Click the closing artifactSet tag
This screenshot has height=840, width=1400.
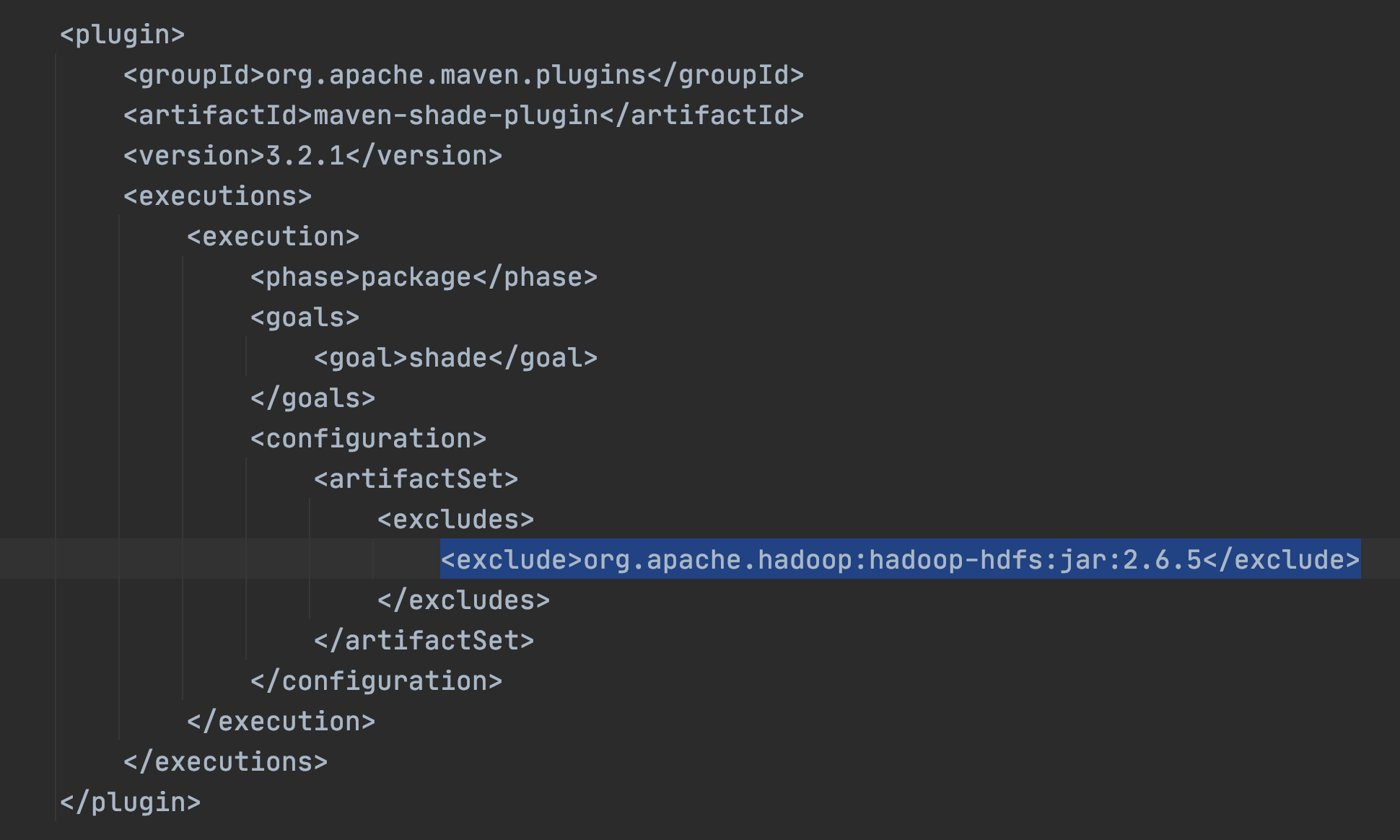[x=424, y=641]
